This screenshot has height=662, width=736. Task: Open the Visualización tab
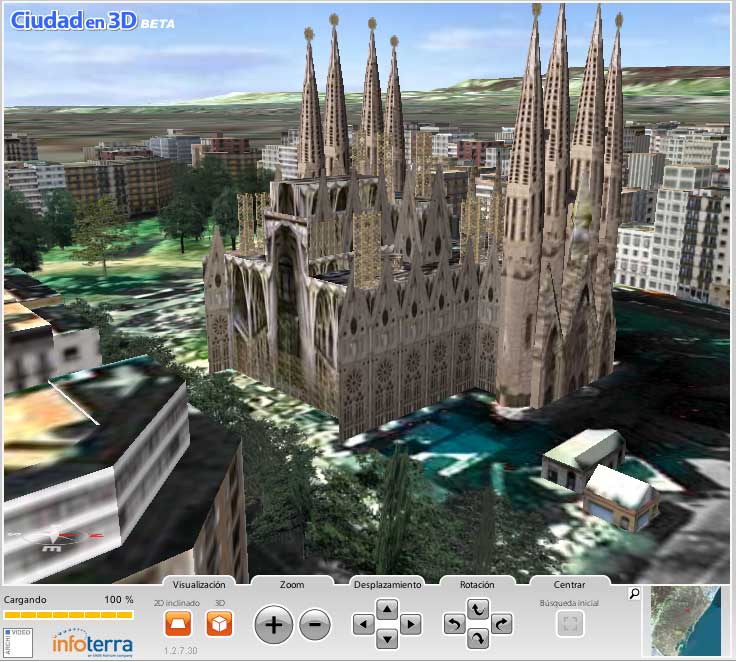point(199,585)
